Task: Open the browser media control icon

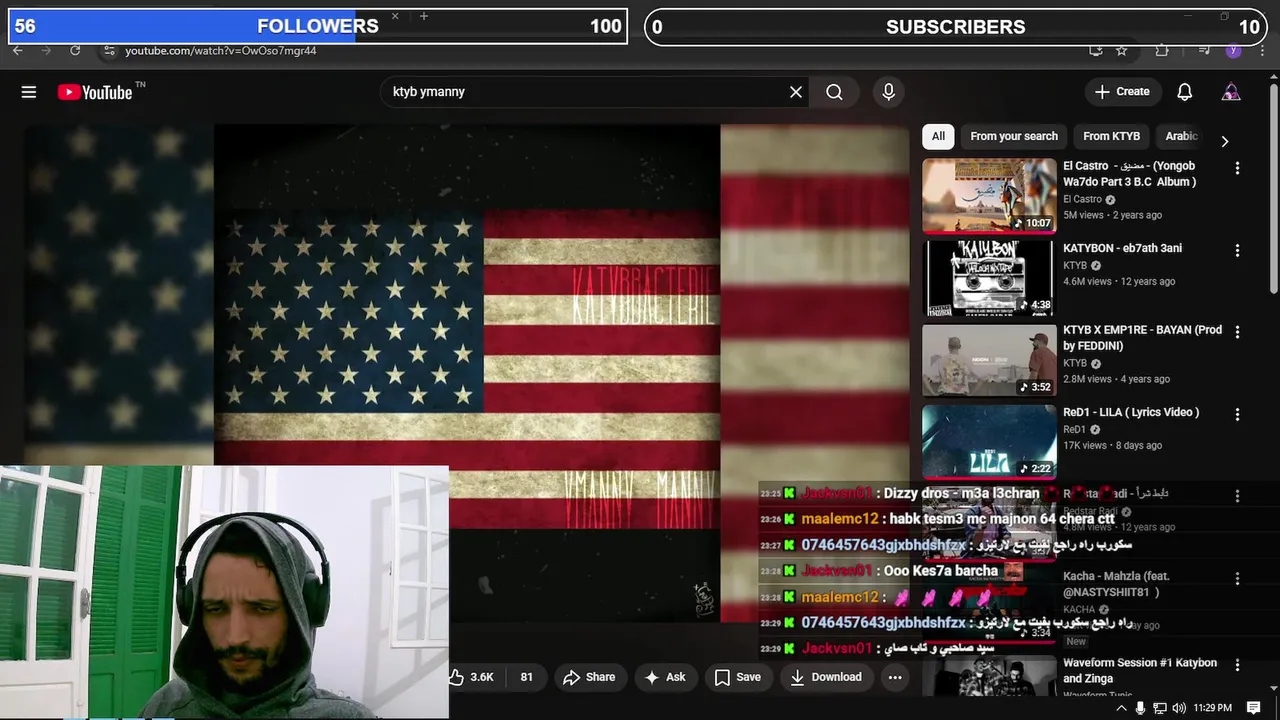Action: coord(1204,50)
